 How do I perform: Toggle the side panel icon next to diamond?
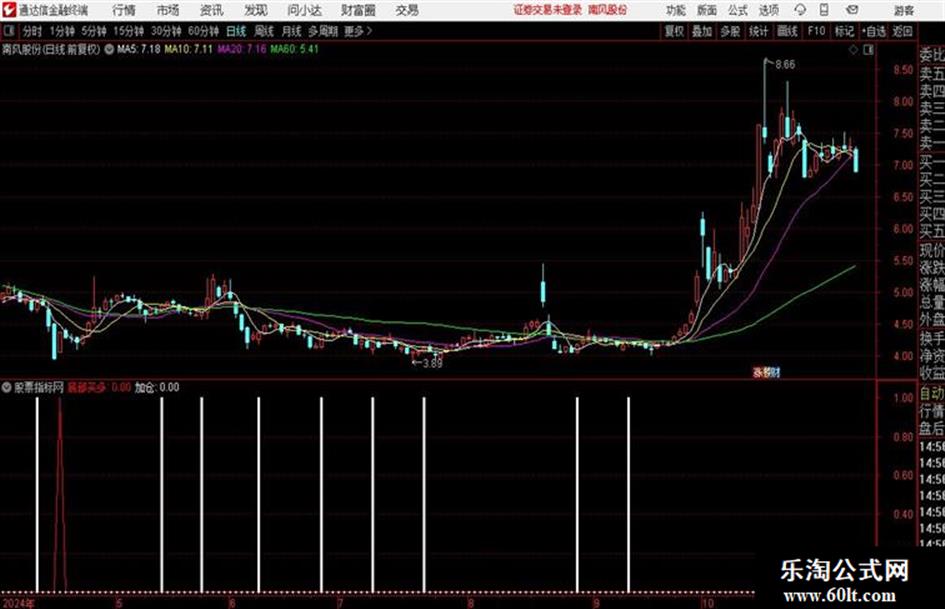[x=868, y=50]
